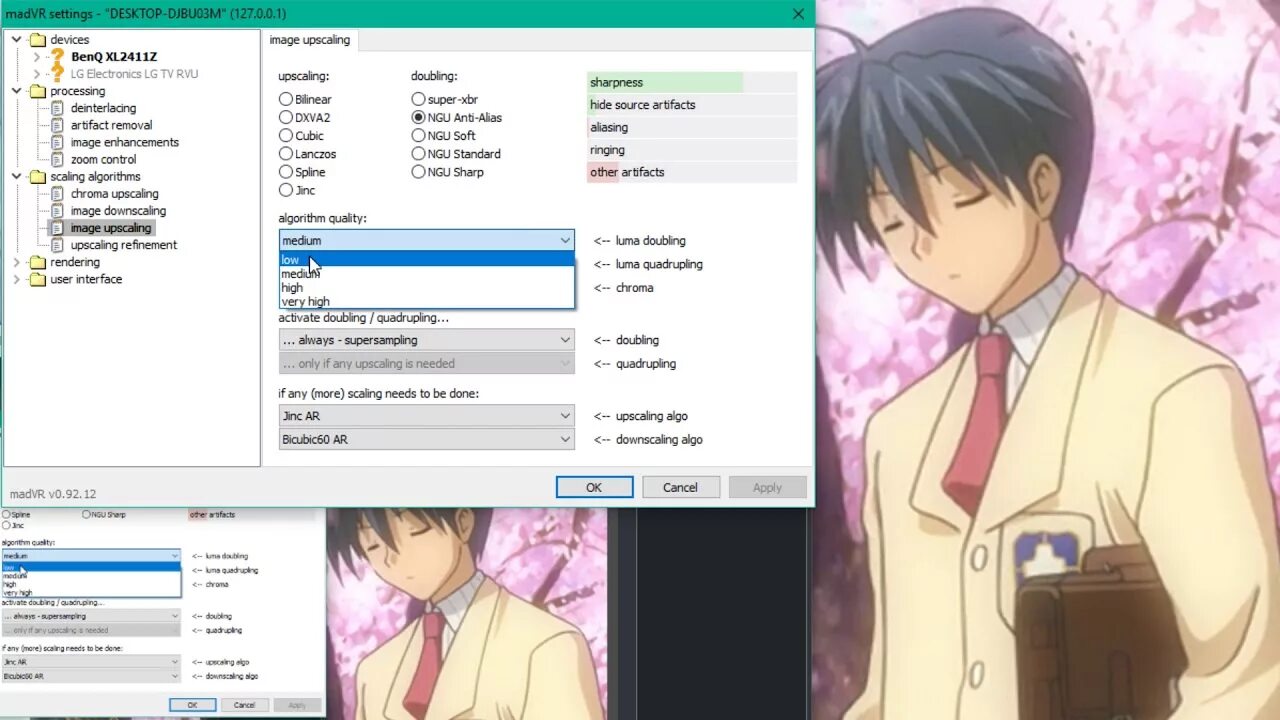Open the luma doubling quality dropdown
This screenshot has width=1280, height=720.
point(427,240)
